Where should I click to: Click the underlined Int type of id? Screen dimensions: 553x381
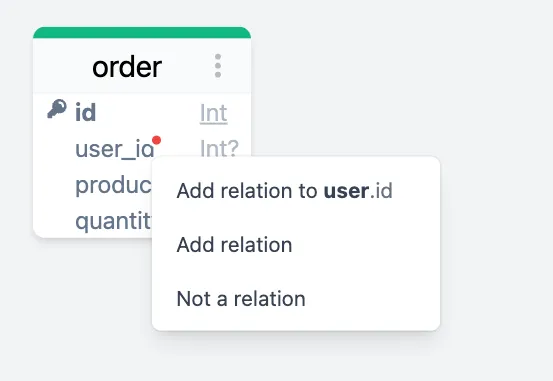coord(213,113)
